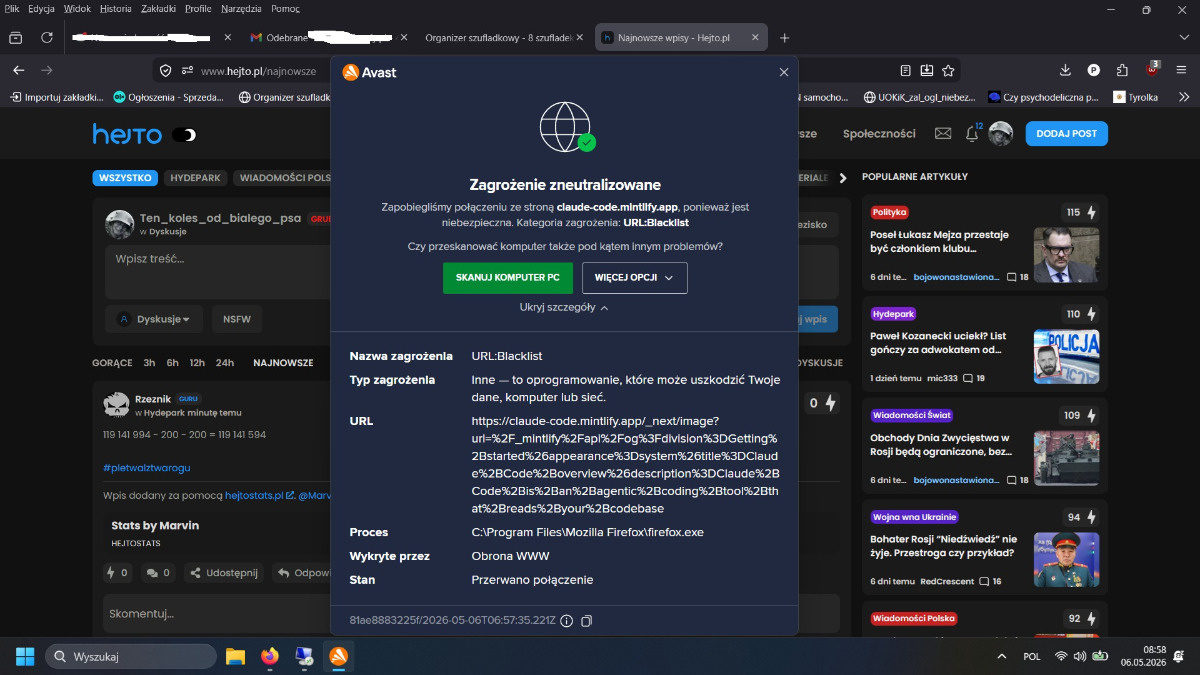Open the #pletwalztwarogu hashtag link

coord(146,468)
